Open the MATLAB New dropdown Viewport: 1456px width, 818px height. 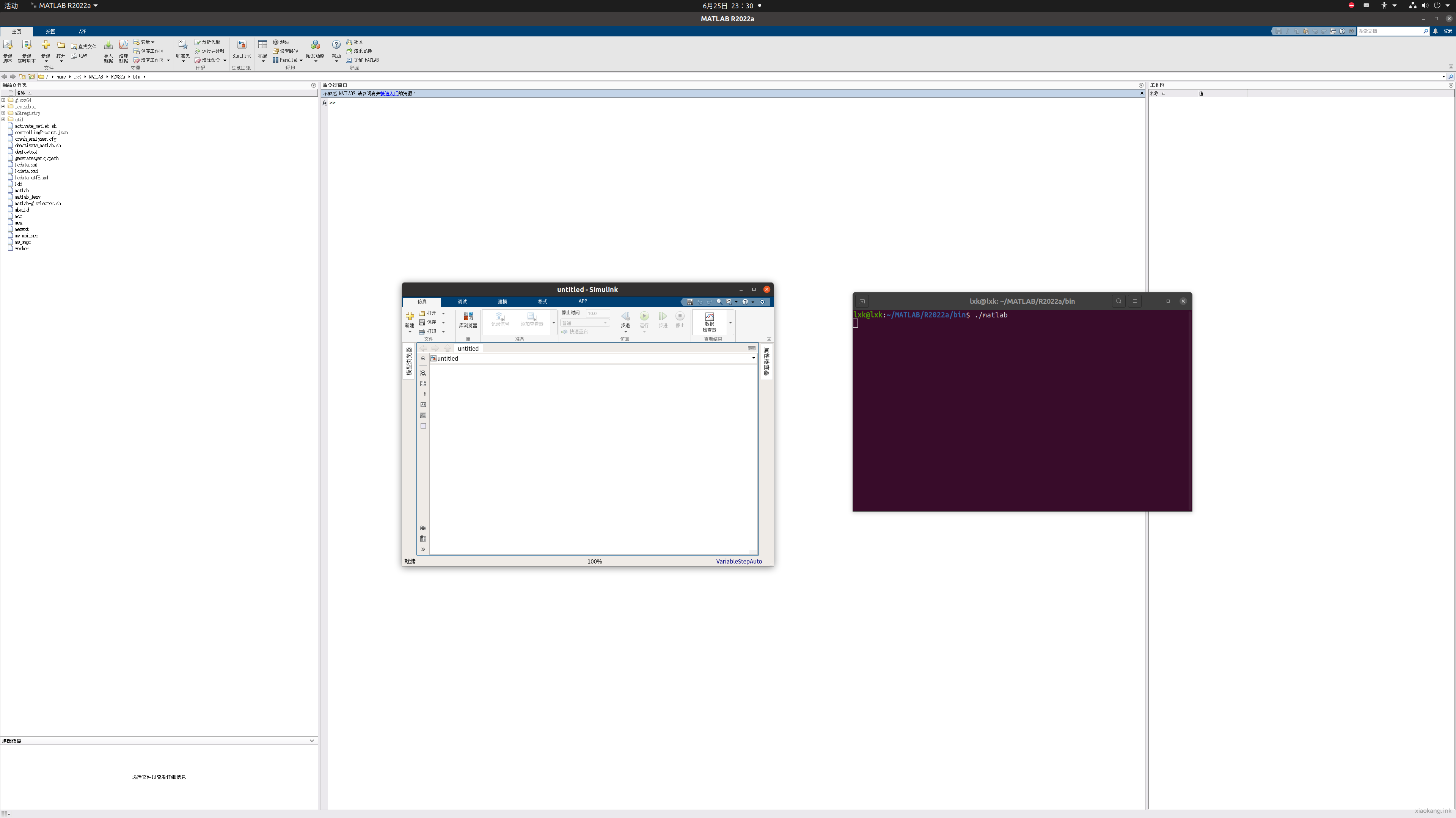pos(46,51)
